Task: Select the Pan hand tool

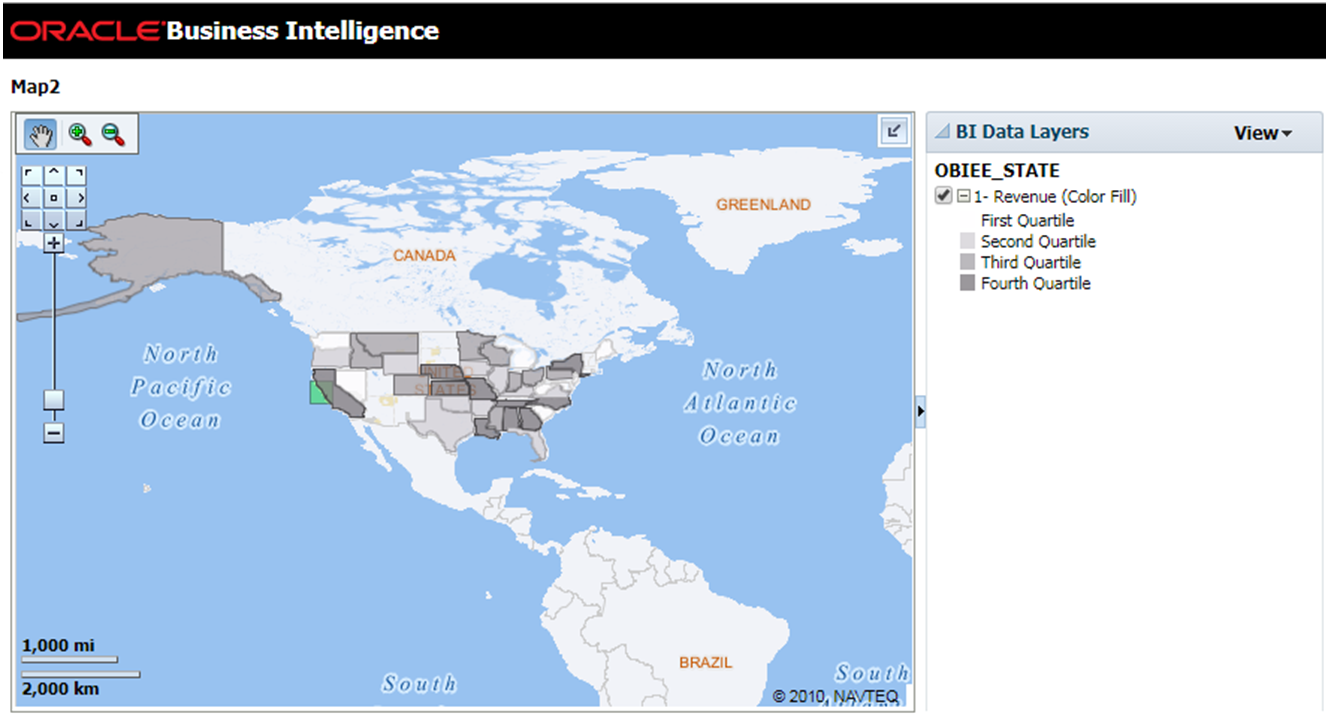Action: coord(39,134)
